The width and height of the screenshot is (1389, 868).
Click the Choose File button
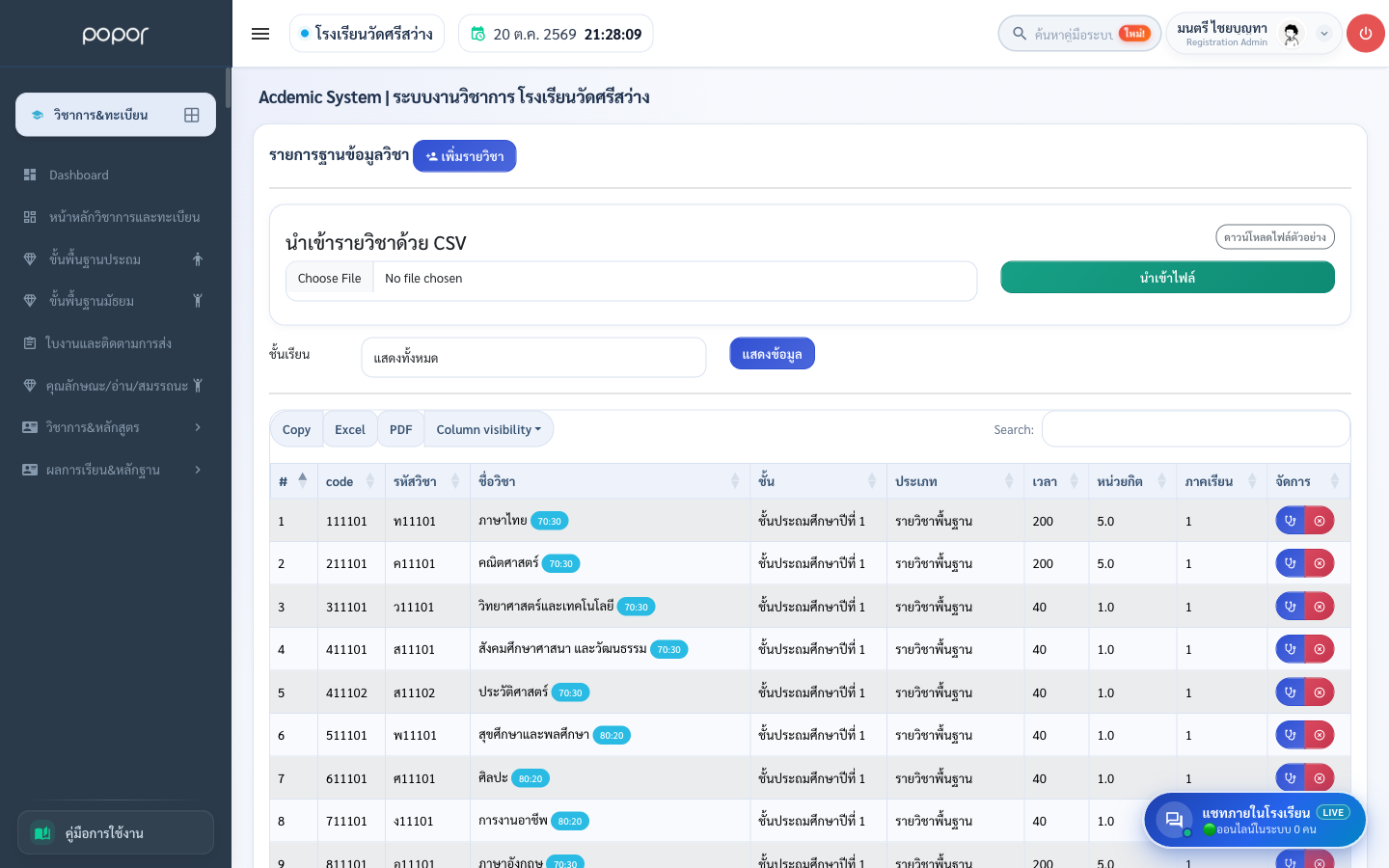[330, 279]
